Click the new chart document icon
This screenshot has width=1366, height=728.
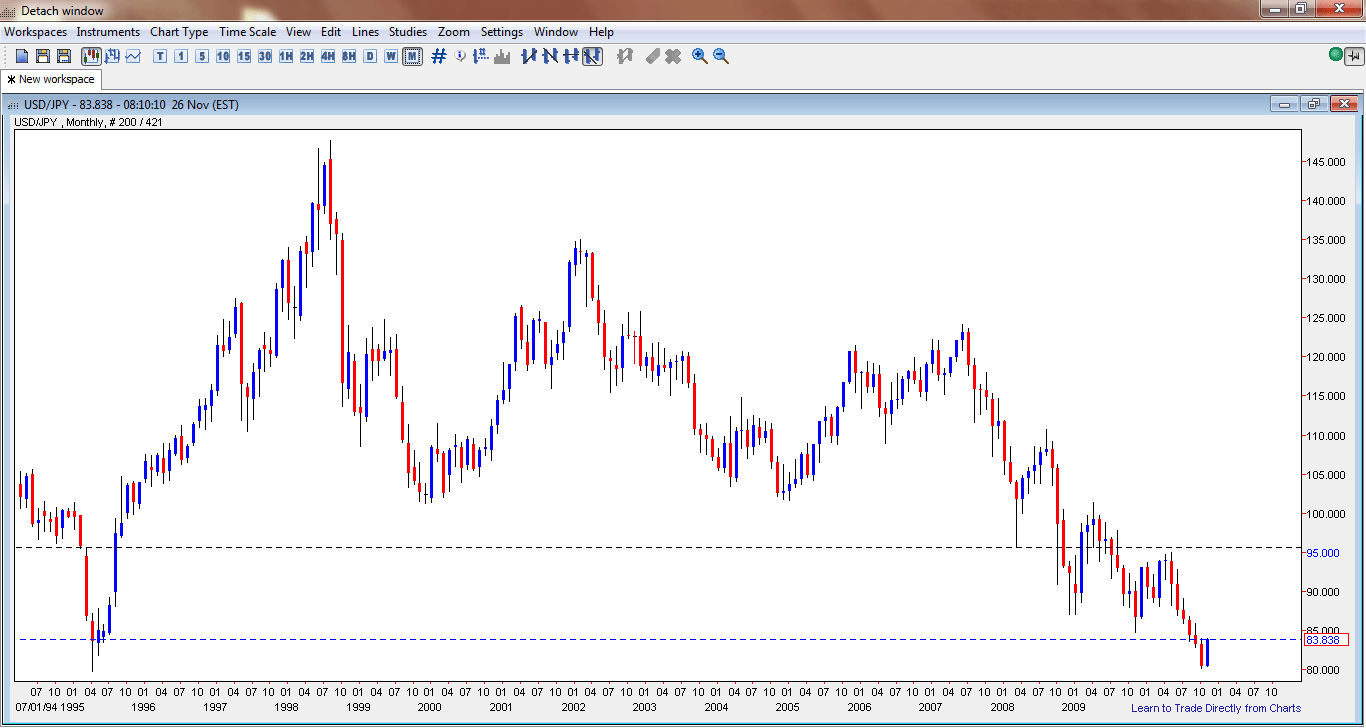(x=21, y=56)
